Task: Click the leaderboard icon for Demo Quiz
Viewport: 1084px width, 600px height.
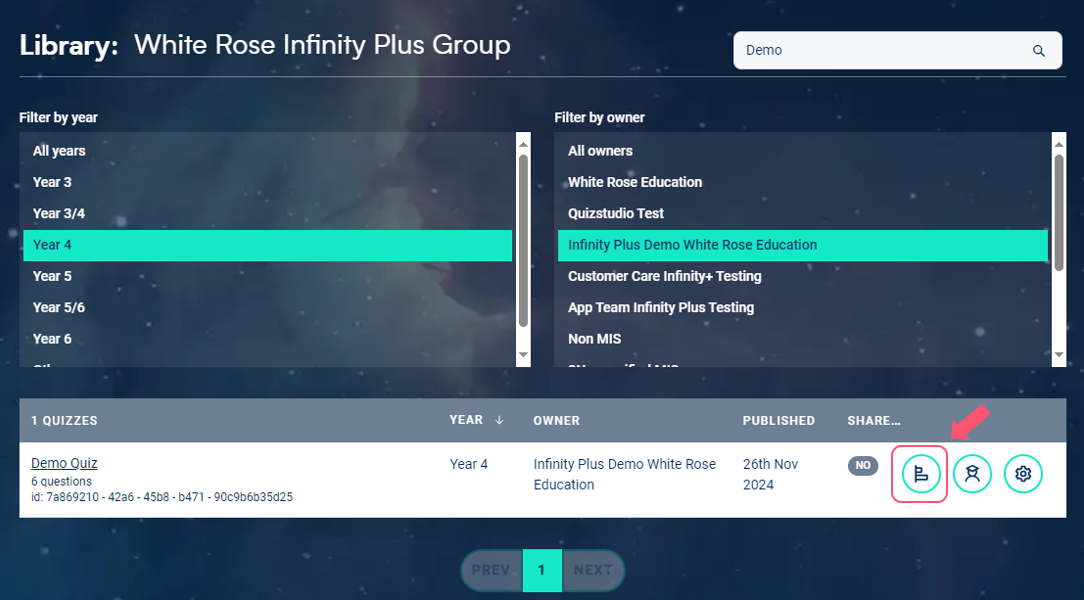Action: [x=920, y=474]
